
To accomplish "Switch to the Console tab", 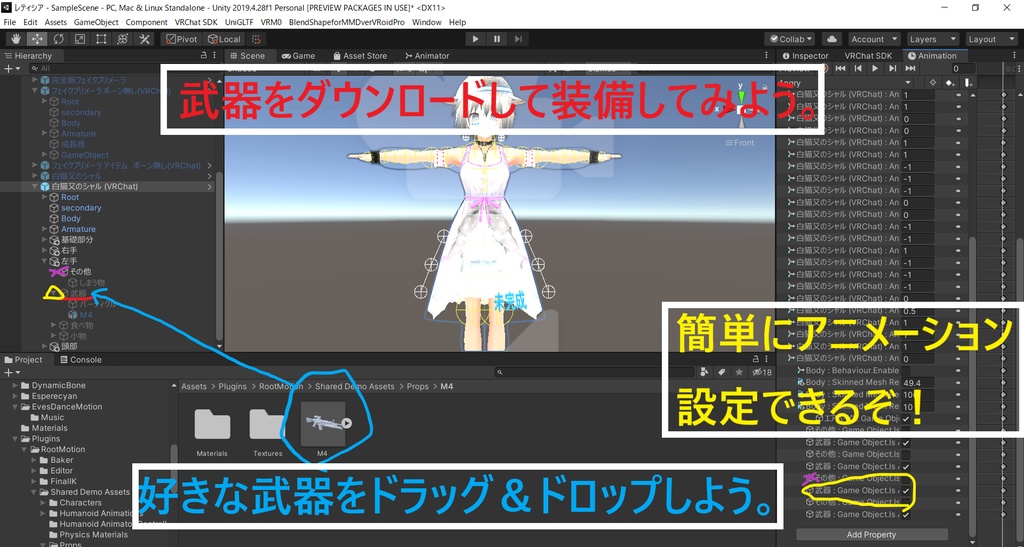I will pos(80,360).
